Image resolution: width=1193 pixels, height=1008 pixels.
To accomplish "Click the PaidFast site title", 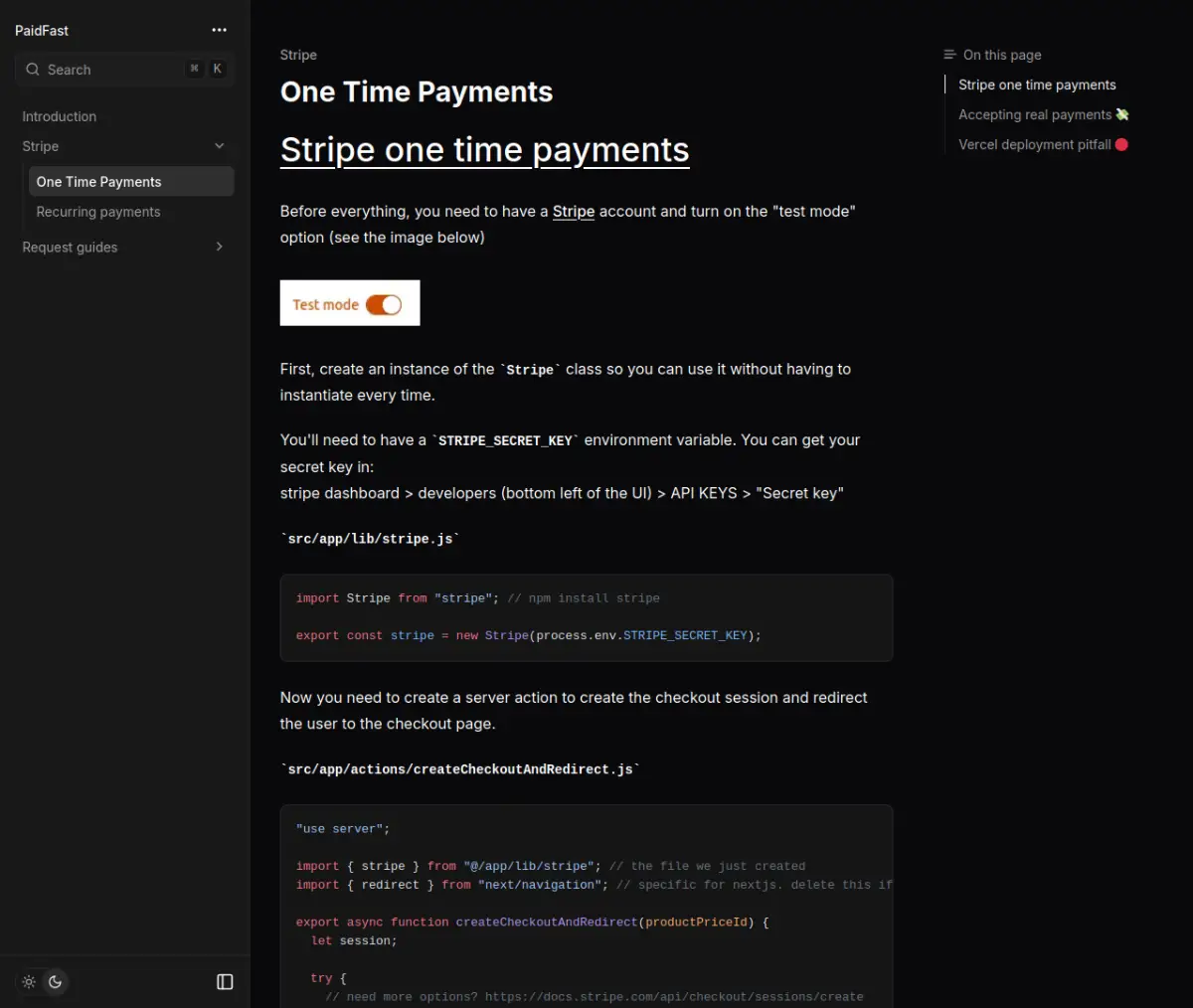I will point(42,31).
